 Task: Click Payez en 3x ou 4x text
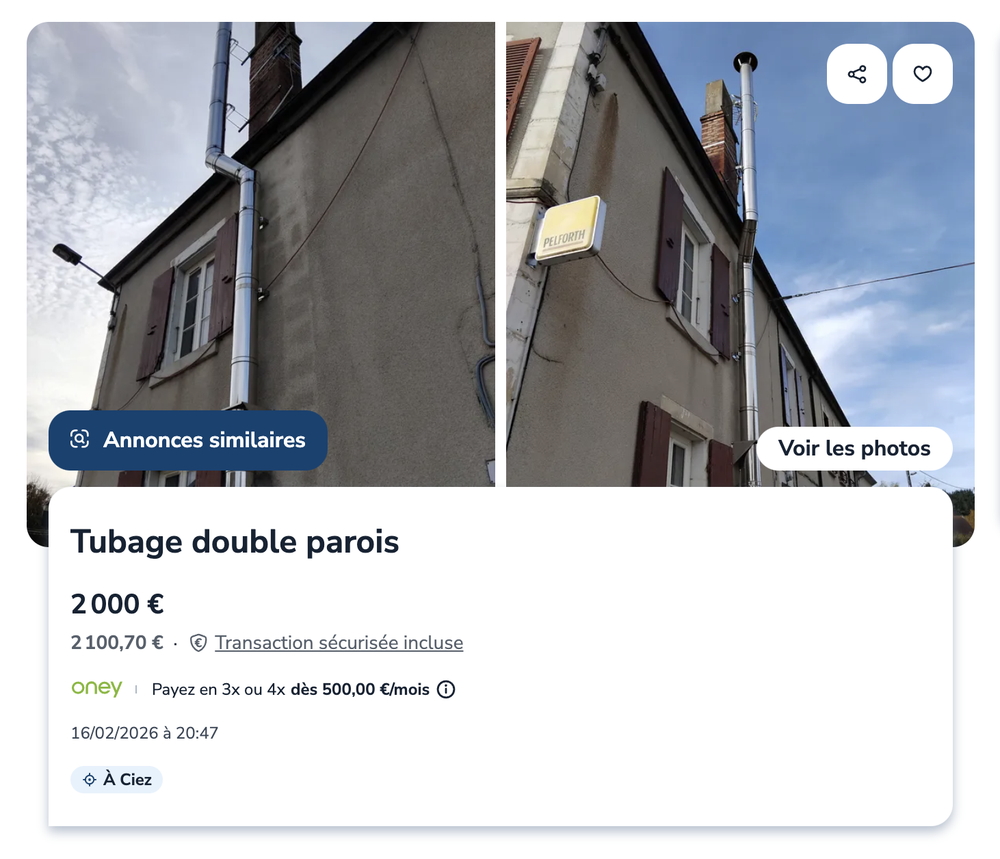pos(218,689)
